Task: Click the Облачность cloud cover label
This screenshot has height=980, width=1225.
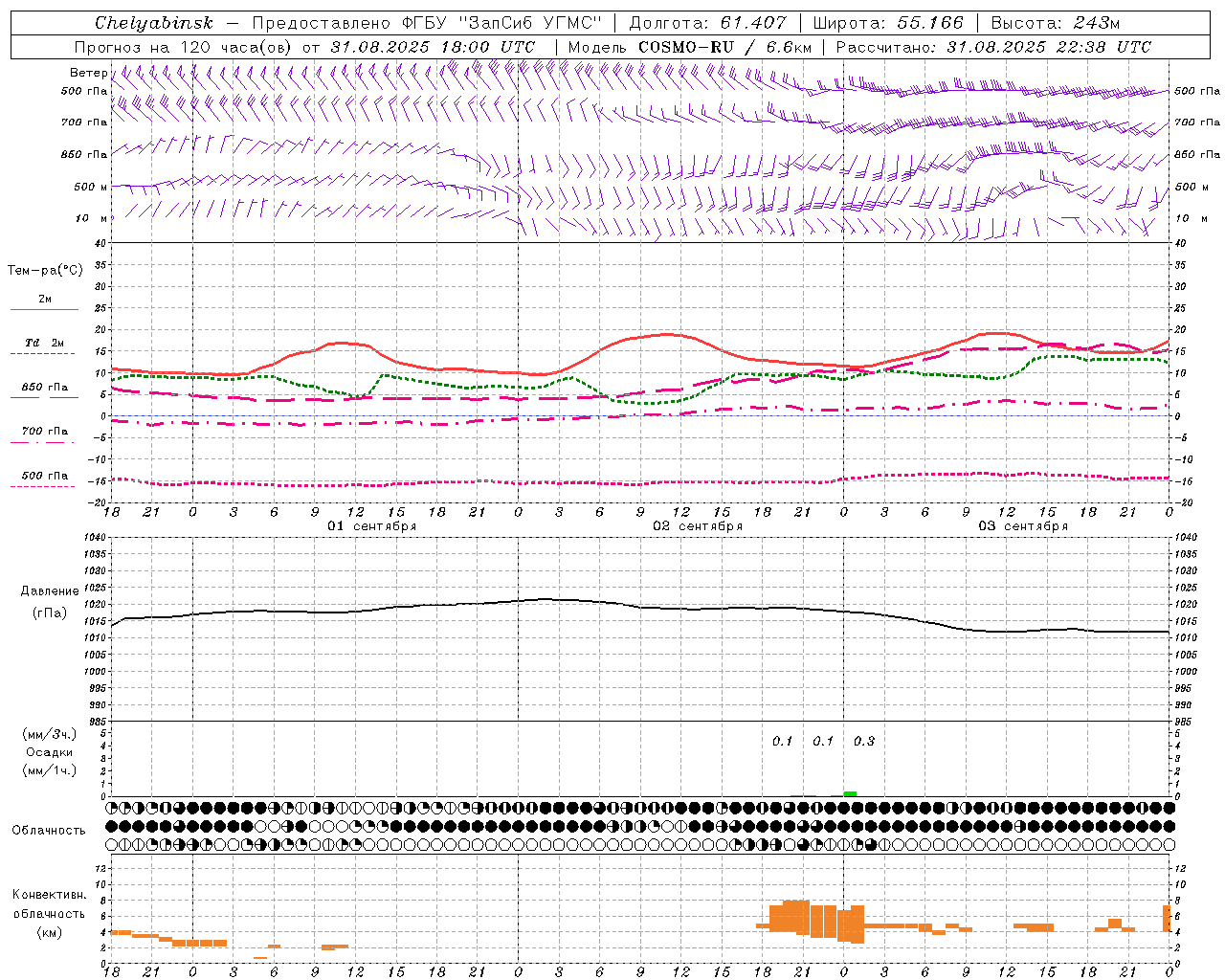Action: point(49,830)
